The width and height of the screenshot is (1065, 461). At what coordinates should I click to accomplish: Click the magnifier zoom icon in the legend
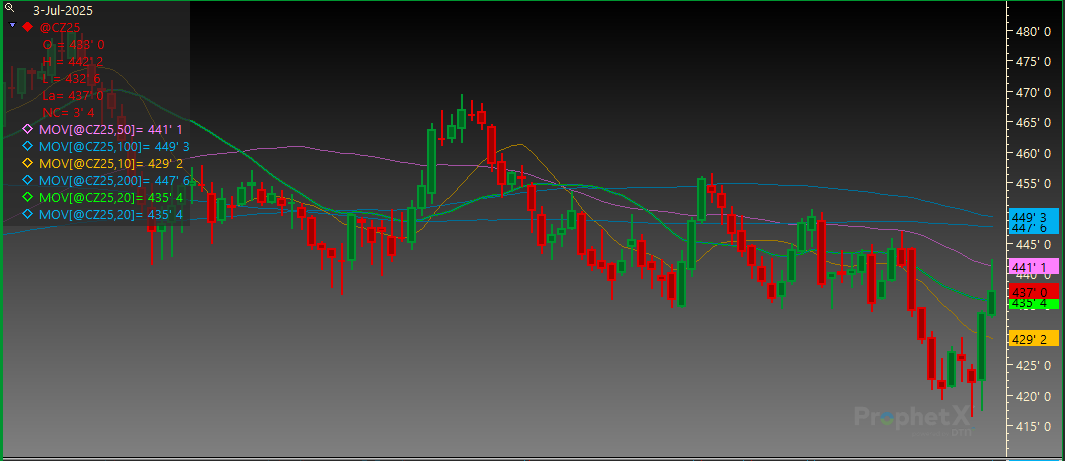9,9
